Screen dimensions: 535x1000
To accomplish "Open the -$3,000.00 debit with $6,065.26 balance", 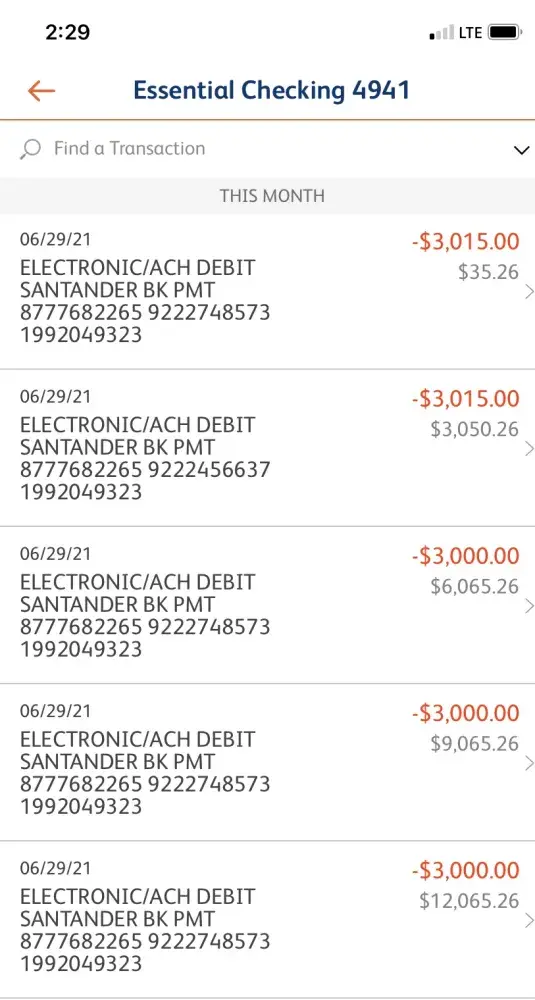I will click(267, 606).
